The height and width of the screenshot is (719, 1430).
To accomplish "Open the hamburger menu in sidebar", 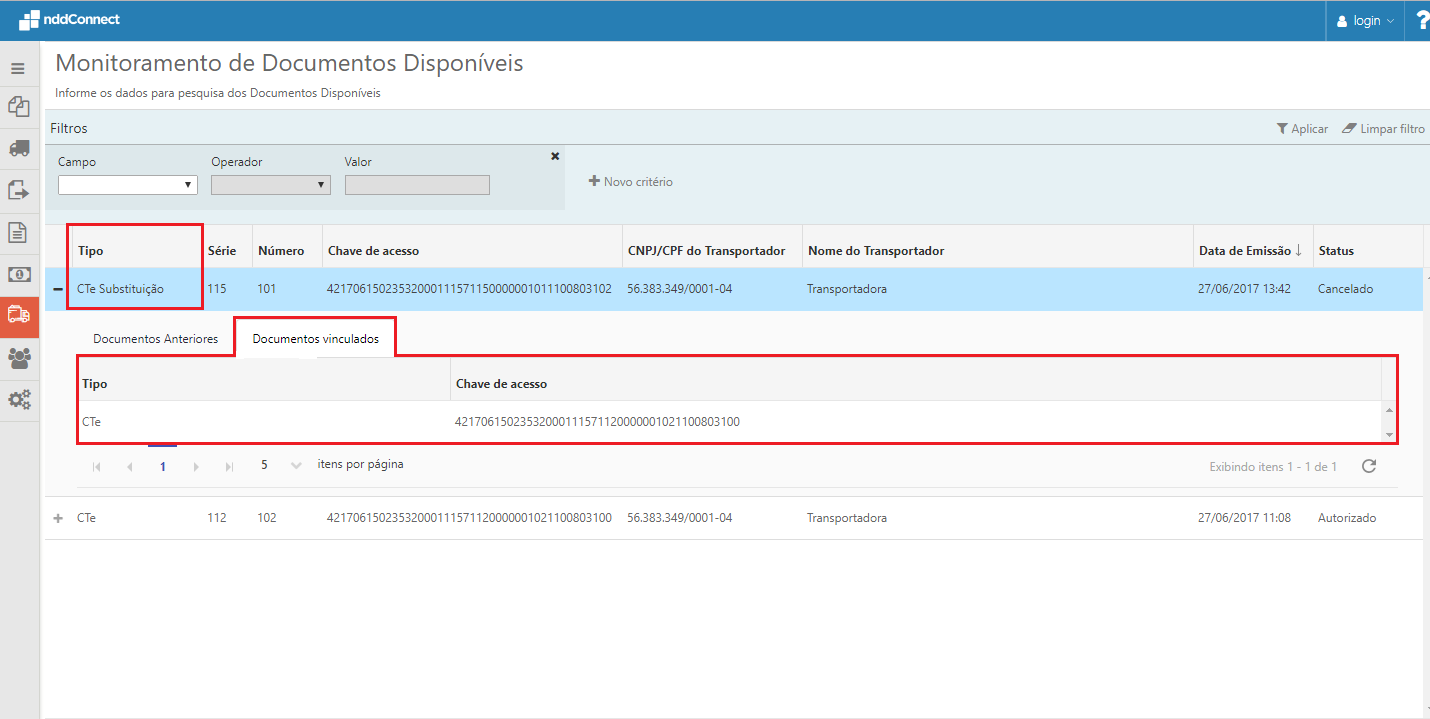I will [18, 69].
